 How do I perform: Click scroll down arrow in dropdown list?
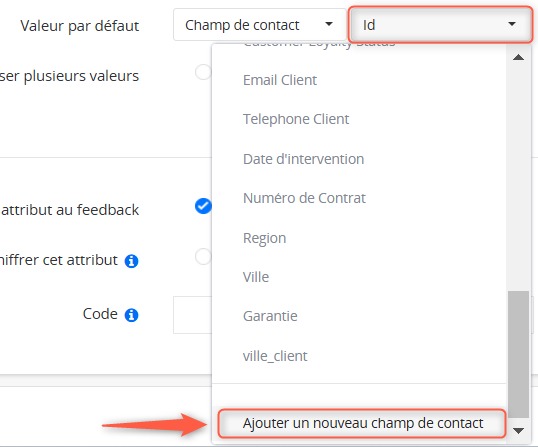[518, 431]
